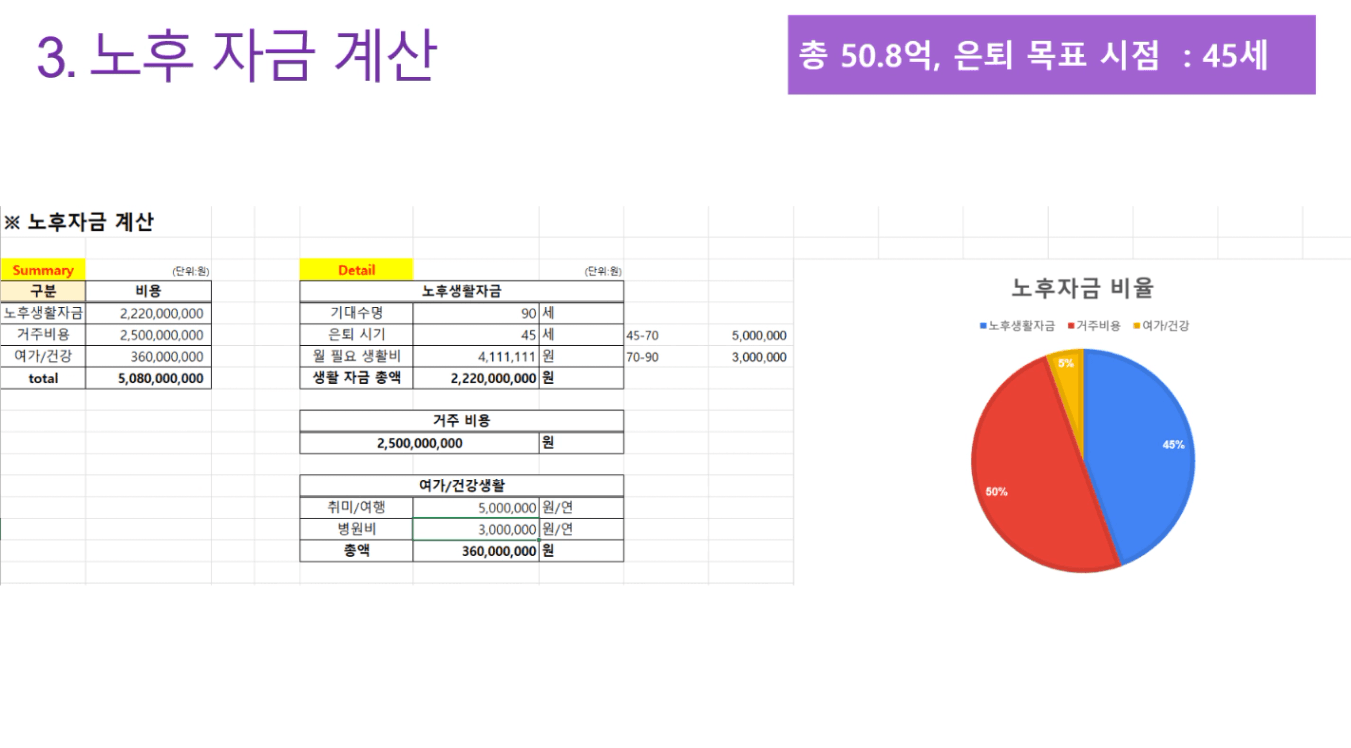Select the yellow 'Summary' cell
1351x748 pixels.
click(x=43, y=270)
